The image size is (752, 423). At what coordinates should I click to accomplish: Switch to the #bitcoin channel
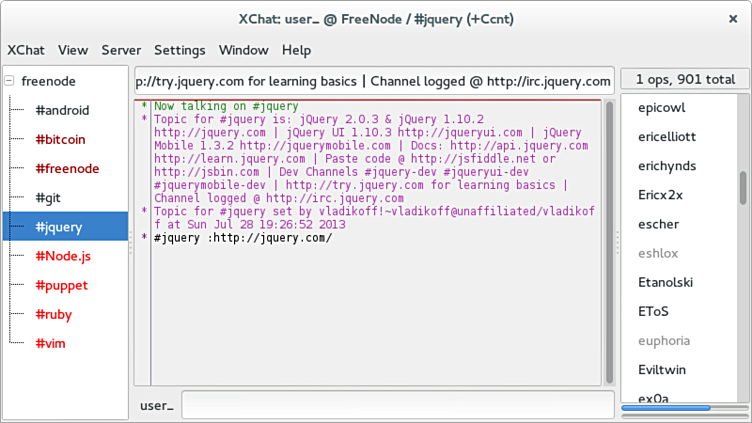[61, 140]
